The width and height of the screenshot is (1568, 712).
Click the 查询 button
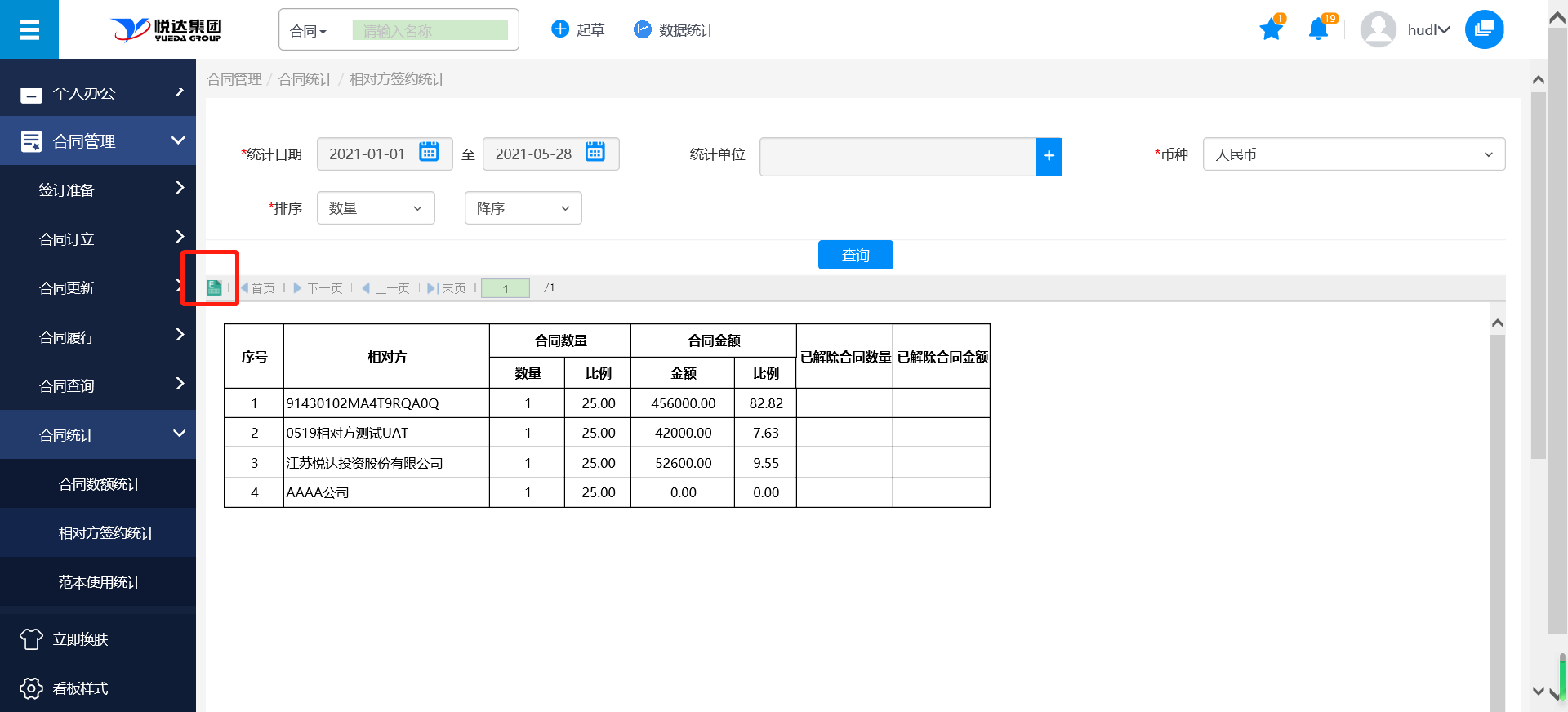tap(855, 255)
